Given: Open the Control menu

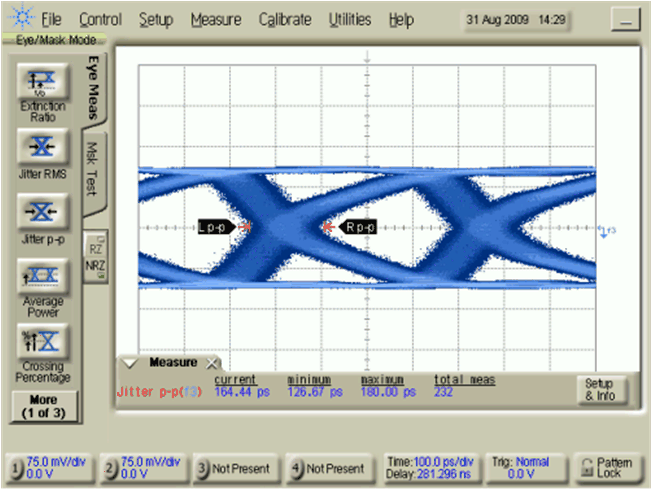Looking at the screenshot, I should [x=100, y=20].
